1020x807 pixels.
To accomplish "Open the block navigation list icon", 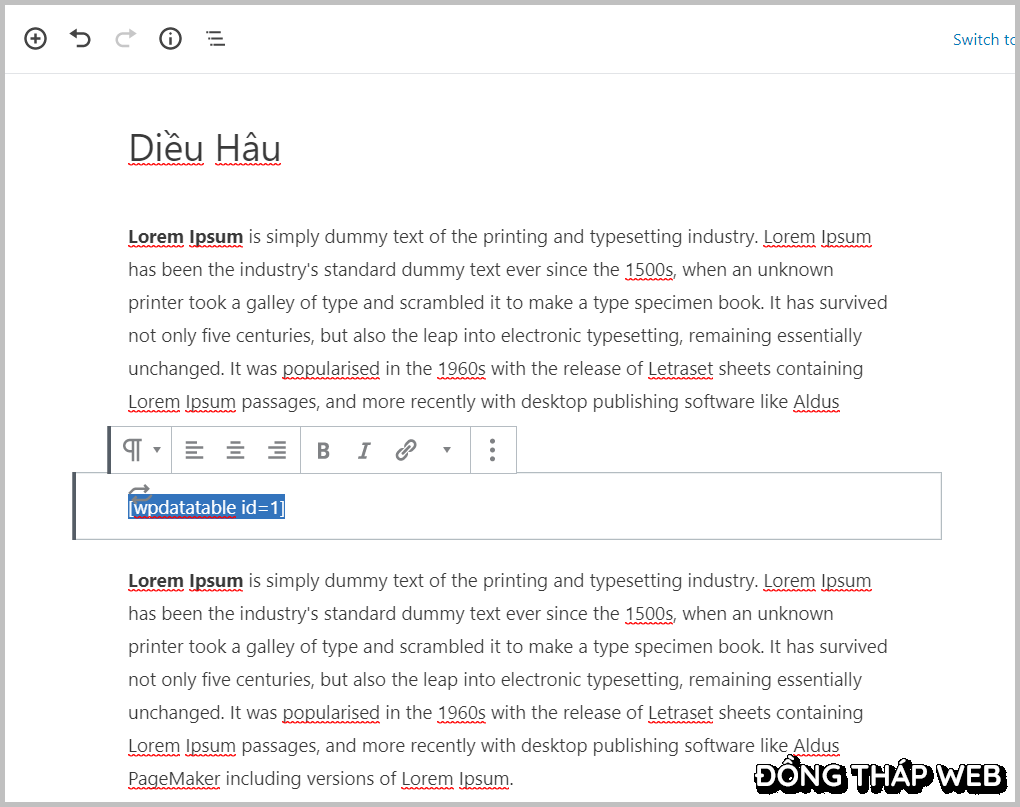I will click(x=215, y=39).
